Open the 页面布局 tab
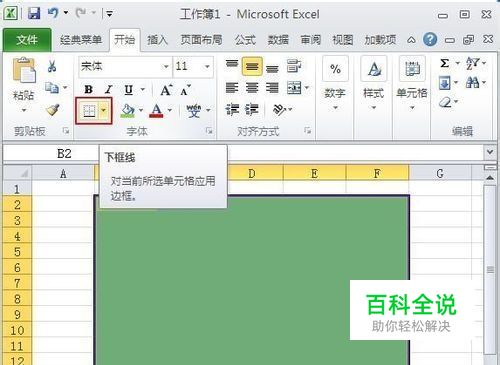The width and height of the screenshot is (500, 365). coord(201,40)
